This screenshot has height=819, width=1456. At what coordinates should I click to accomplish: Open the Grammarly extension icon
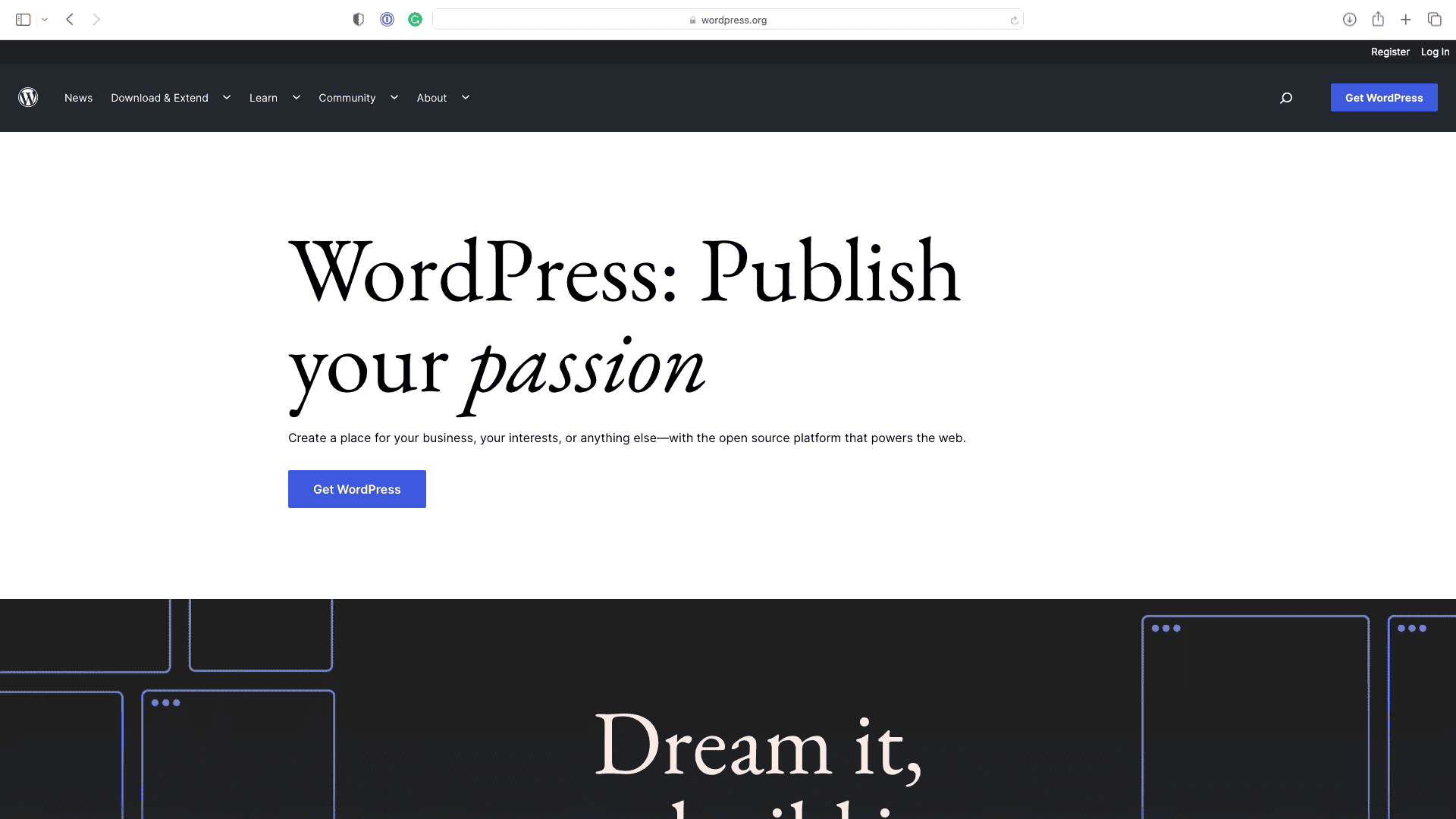click(x=415, y=20)
